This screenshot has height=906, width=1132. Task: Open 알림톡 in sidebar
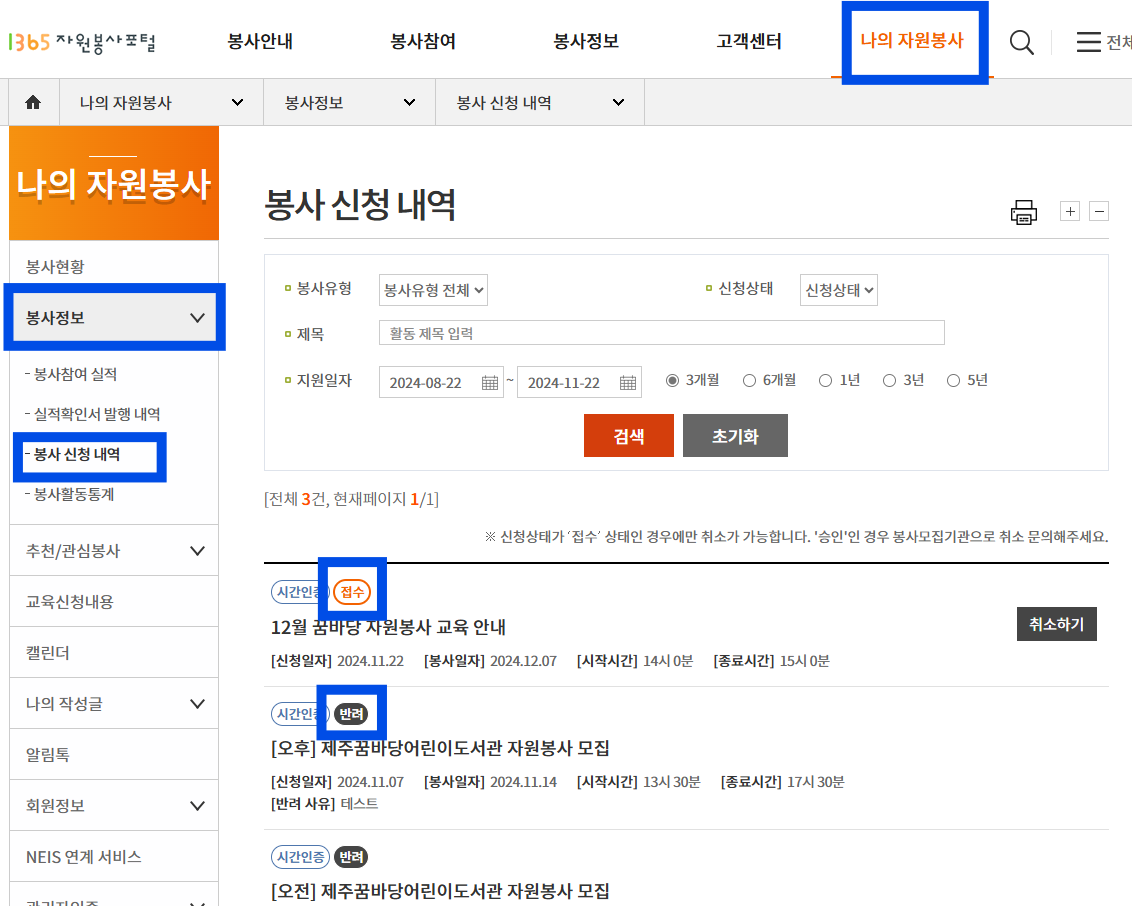(114, 754)
